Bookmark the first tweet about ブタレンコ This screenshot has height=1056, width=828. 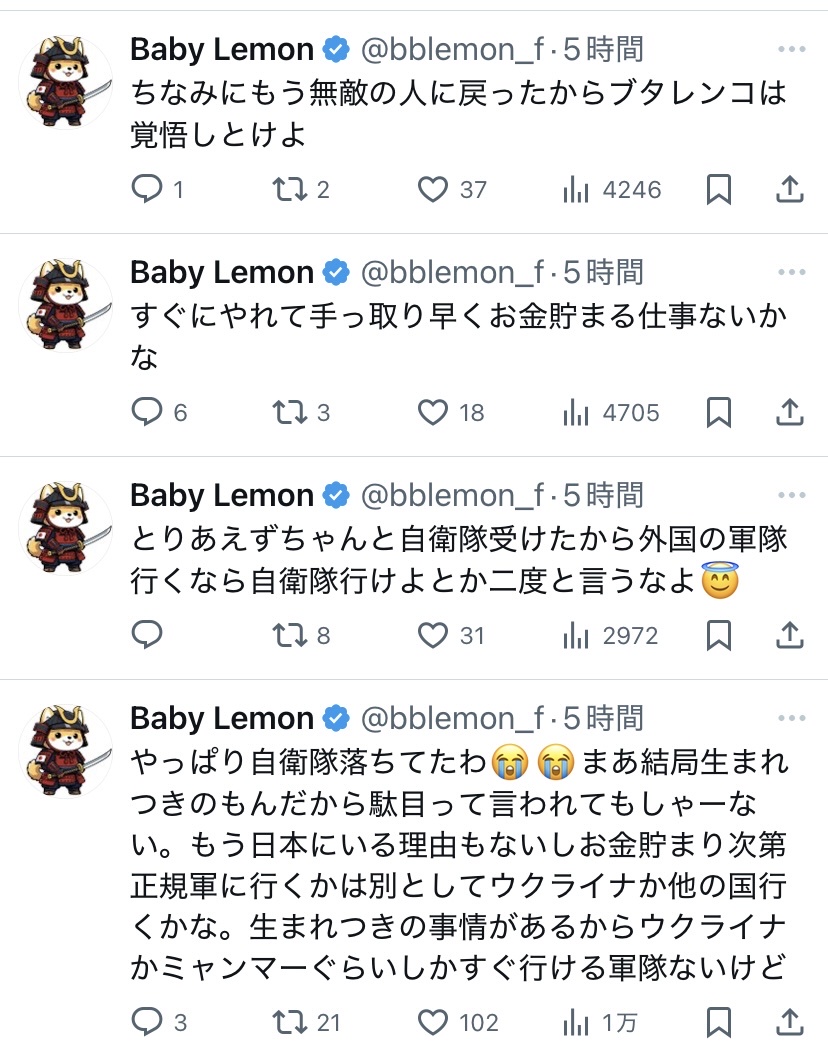point(718,189)
